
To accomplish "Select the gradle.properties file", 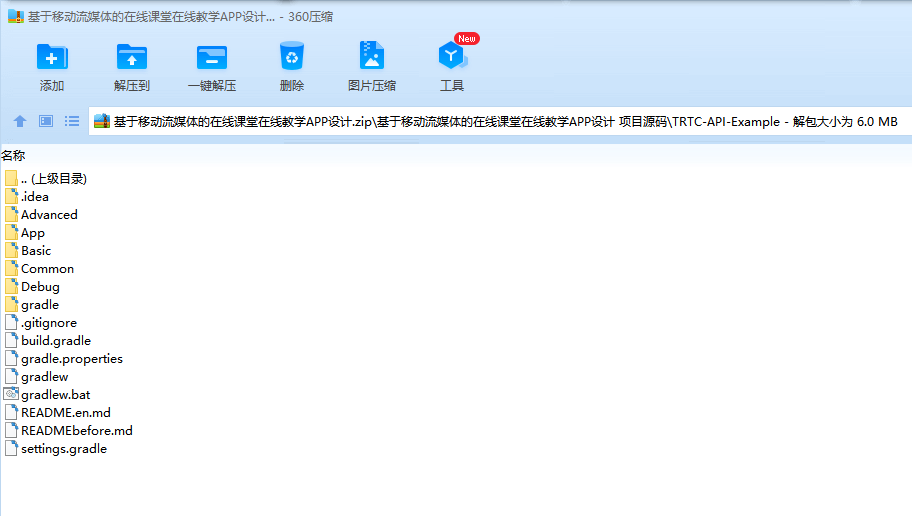I will 72,359.
